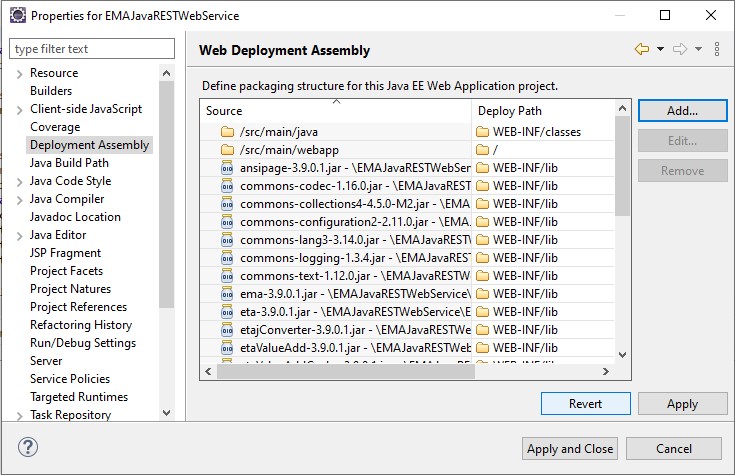The image size is (735, 475).
Task: Click the eta-3.9.0.1.jar jar icon
Action: point(227,312)
